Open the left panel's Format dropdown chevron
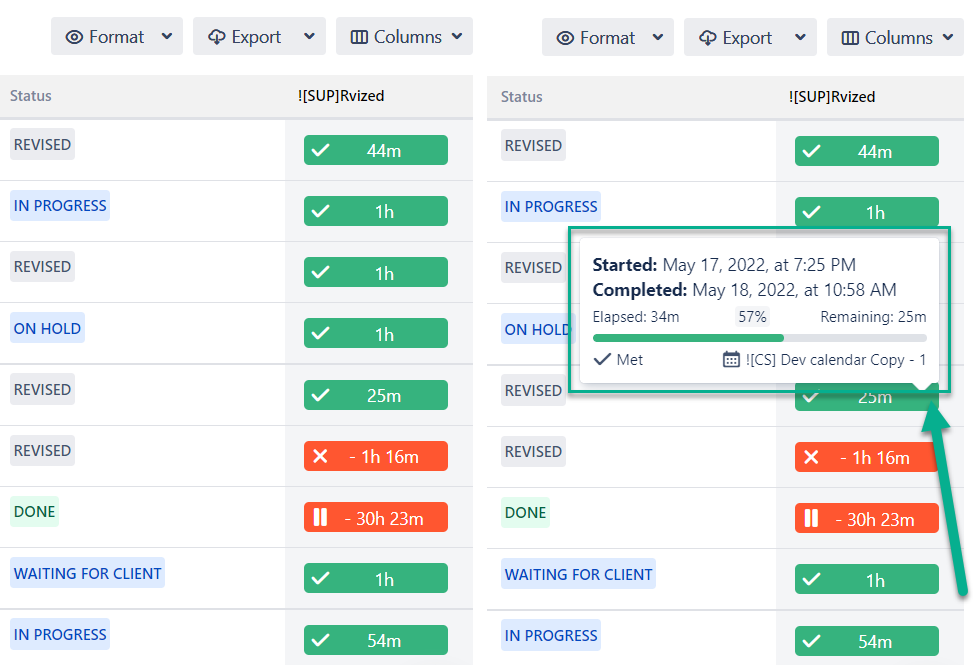974x665 pixels. click(x=166, y=37)
